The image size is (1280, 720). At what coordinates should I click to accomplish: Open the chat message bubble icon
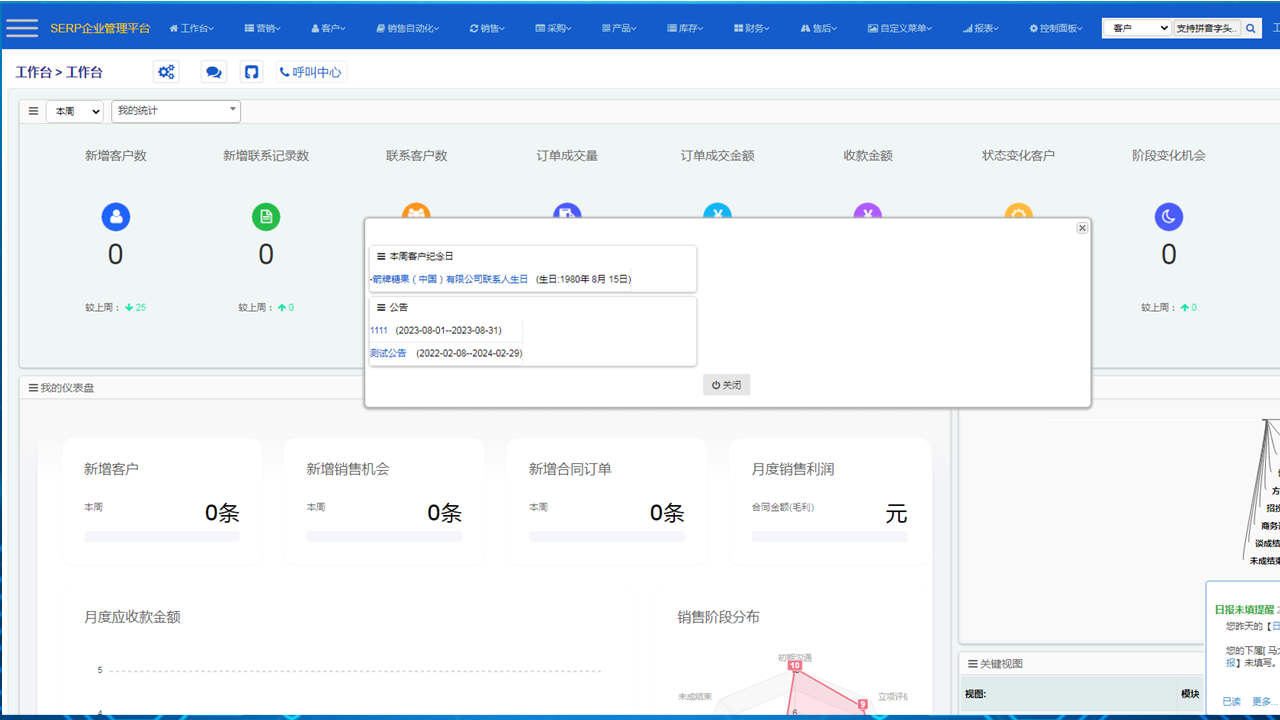point(213,71)
